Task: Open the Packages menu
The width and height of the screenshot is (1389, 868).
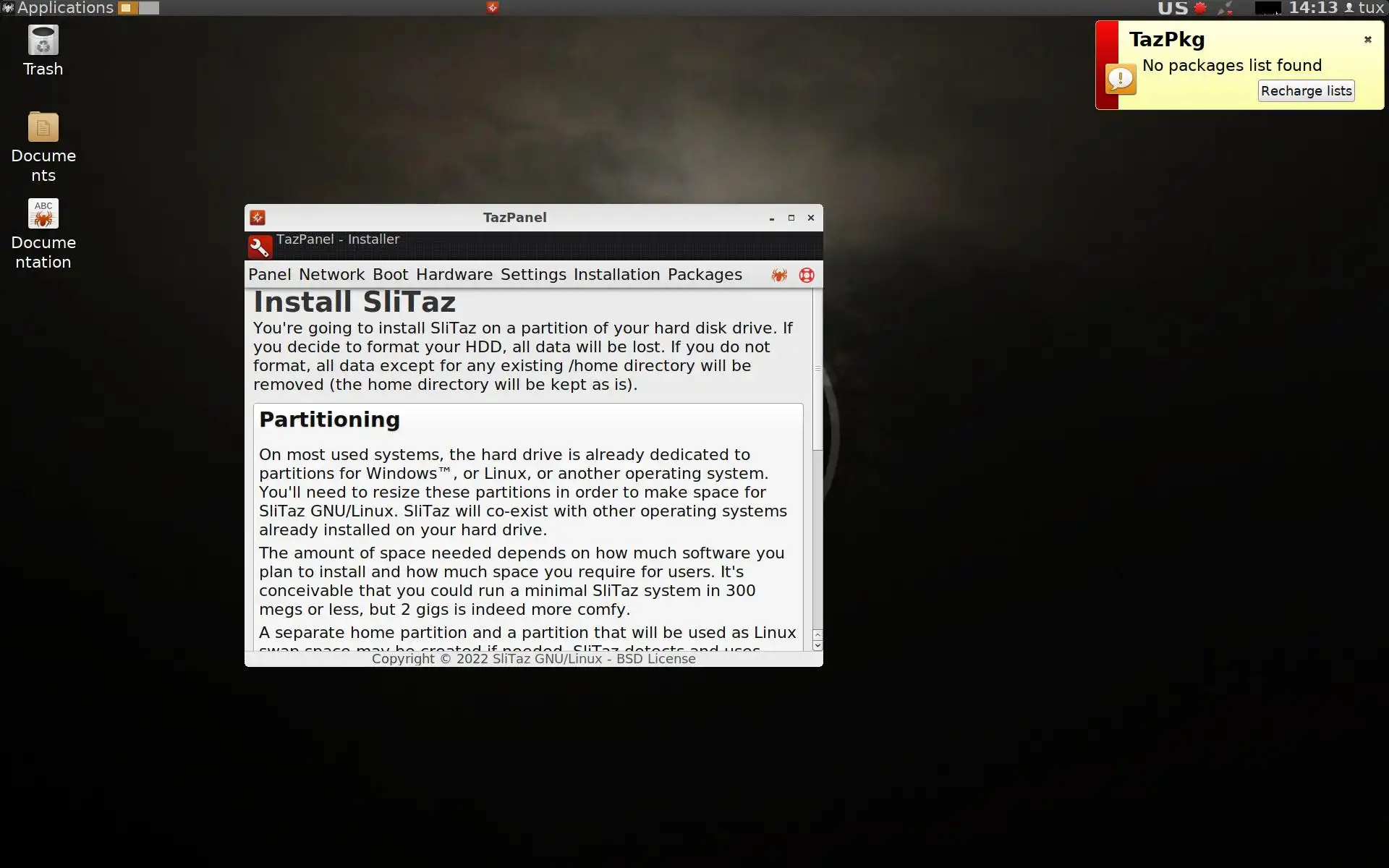Action: tap(704, 275)
